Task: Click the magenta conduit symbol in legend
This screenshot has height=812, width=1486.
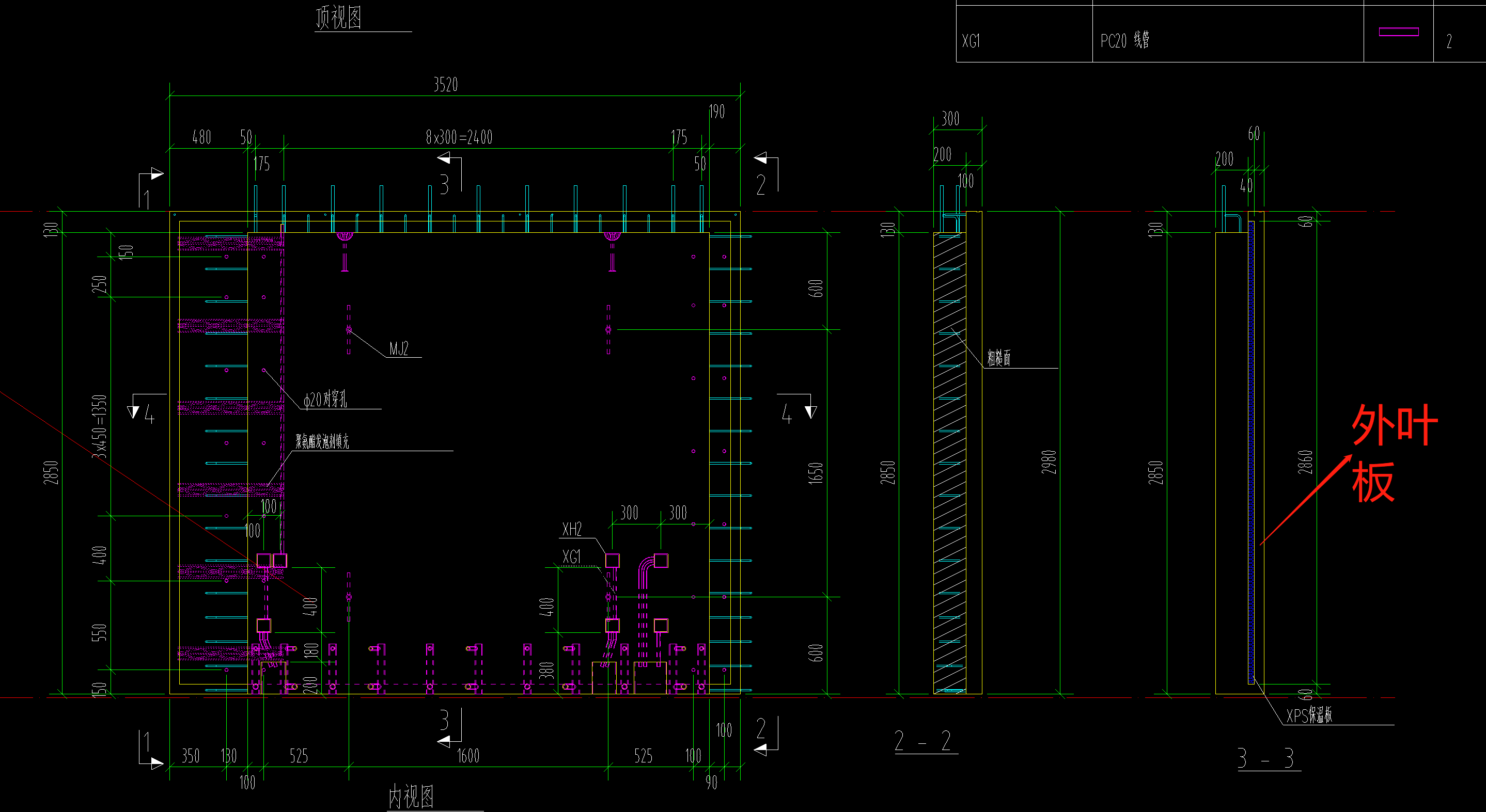Action: tap(1399, 31)
